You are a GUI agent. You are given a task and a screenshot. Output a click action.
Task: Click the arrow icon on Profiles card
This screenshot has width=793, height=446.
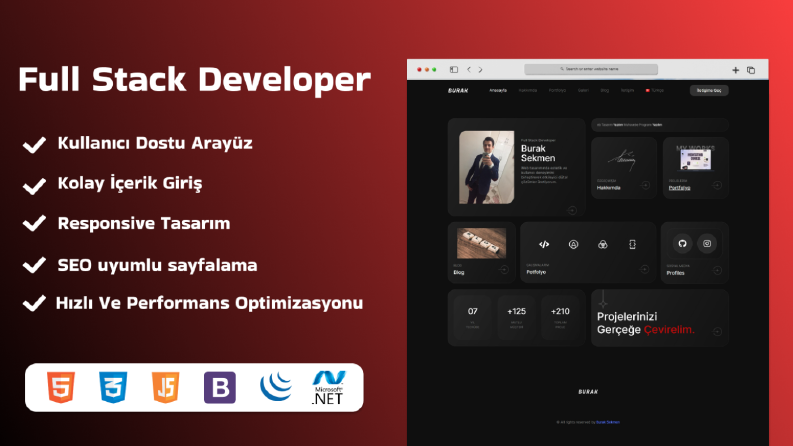[x=717, y=271]
